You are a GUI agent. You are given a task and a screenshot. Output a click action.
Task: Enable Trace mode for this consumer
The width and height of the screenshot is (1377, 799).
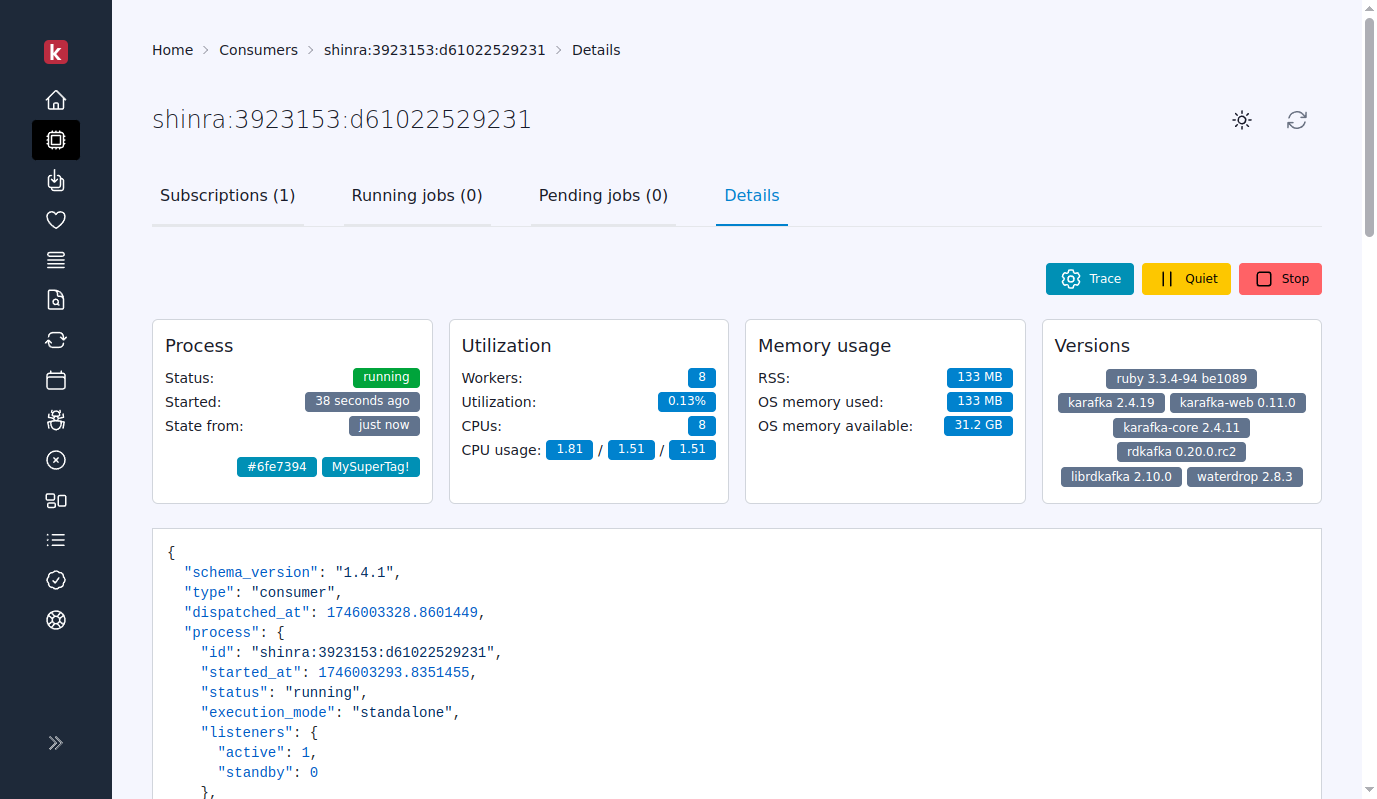point(1089,279)
